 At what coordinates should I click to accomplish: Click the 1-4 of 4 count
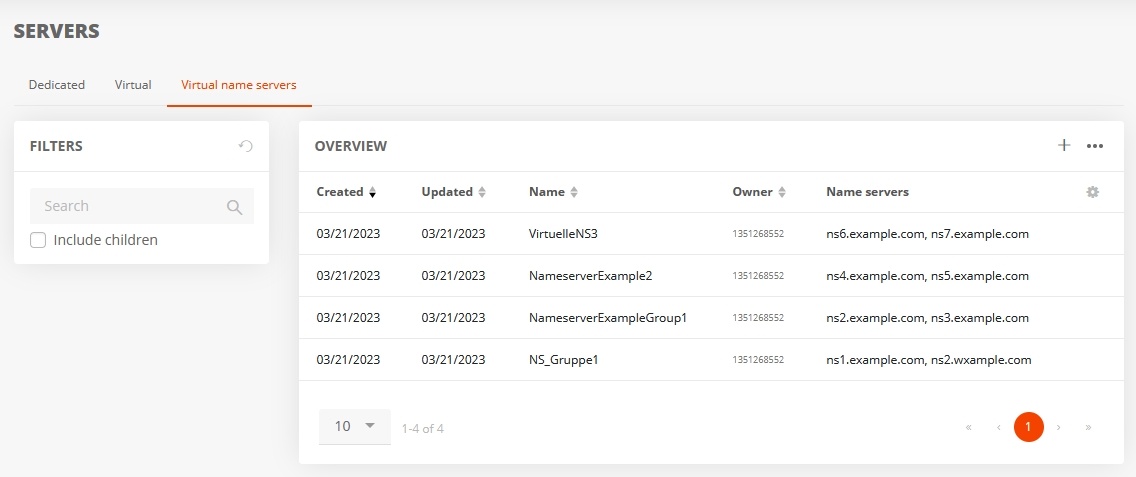coord(422,428)
